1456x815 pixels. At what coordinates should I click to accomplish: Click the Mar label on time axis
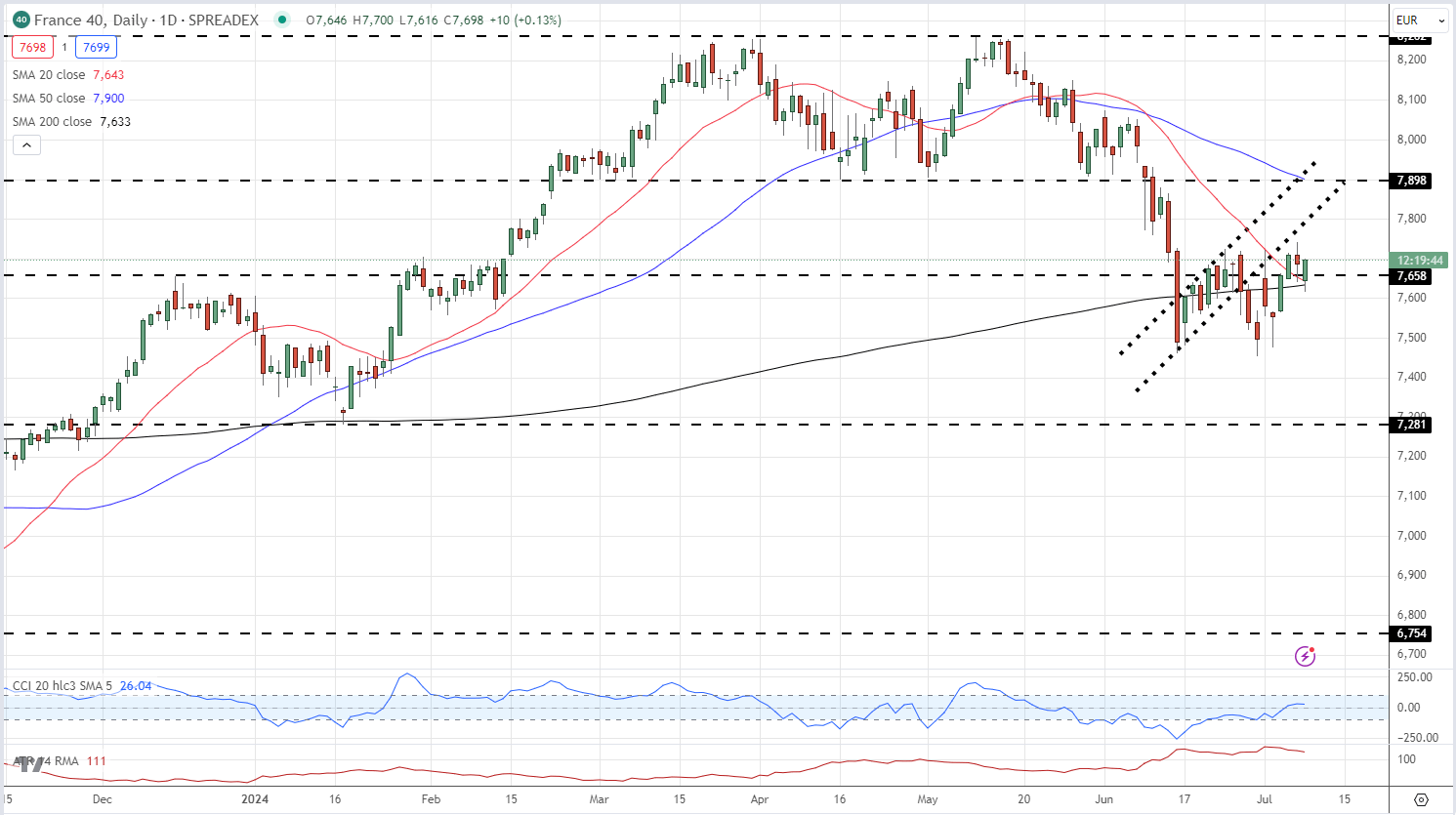pos(599,799)
